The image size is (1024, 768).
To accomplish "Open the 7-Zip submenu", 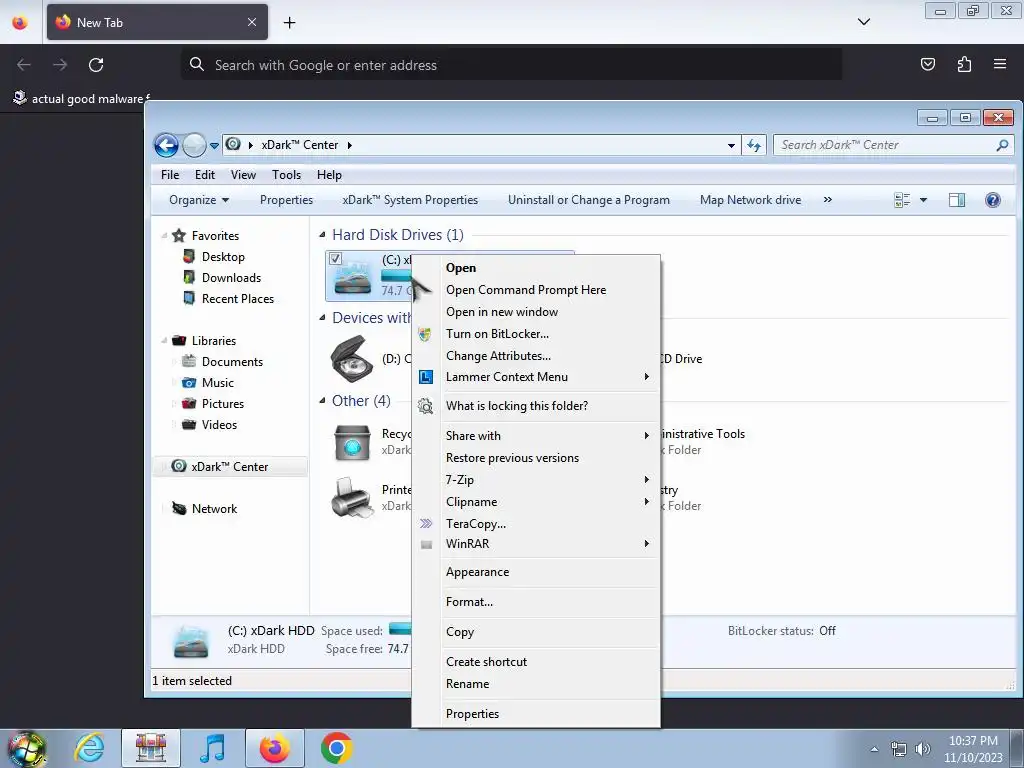I will tap(536, 480).
